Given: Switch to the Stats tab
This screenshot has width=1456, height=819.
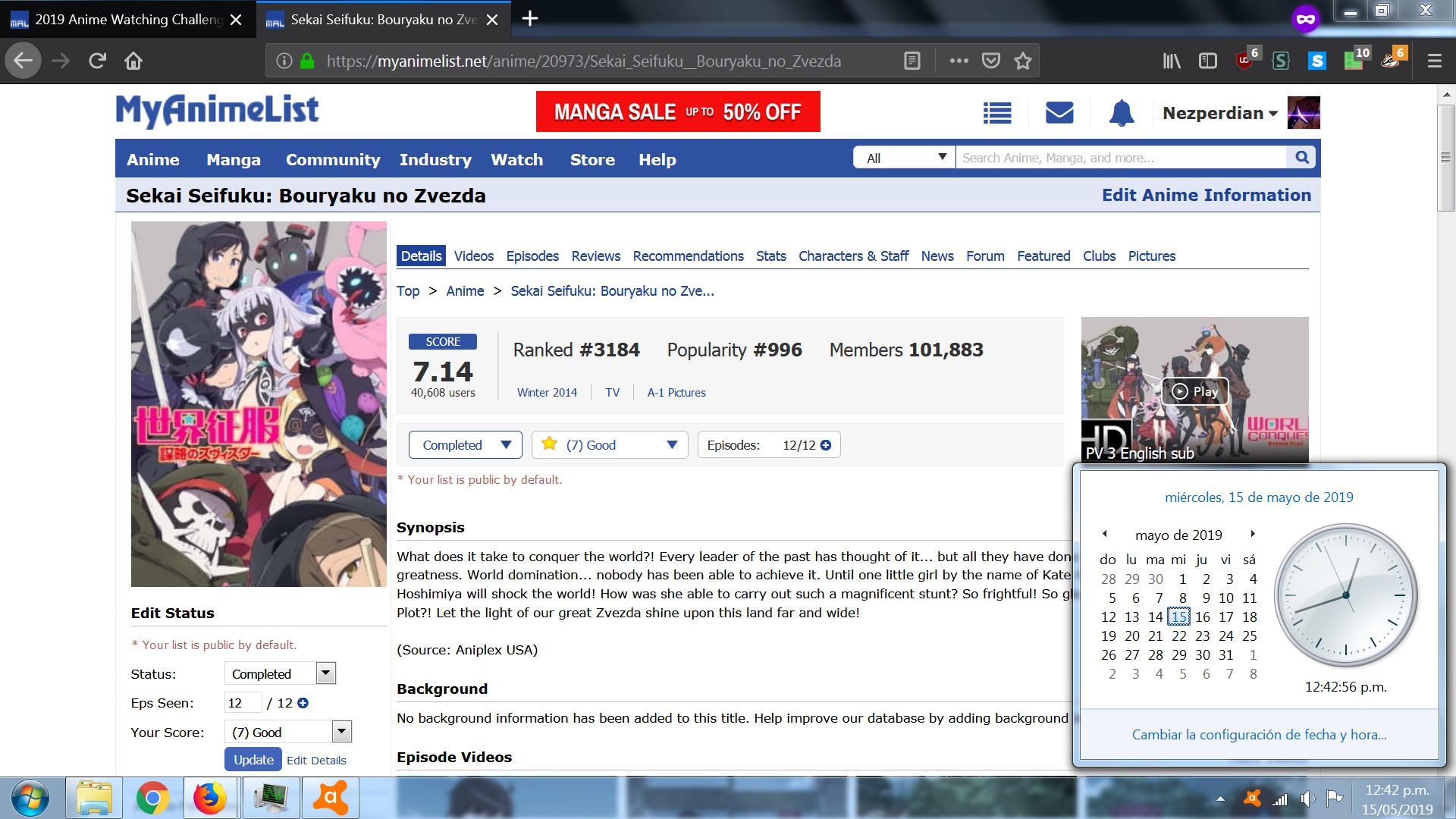Looking at the screenshot, I should [x=771, y=256].
